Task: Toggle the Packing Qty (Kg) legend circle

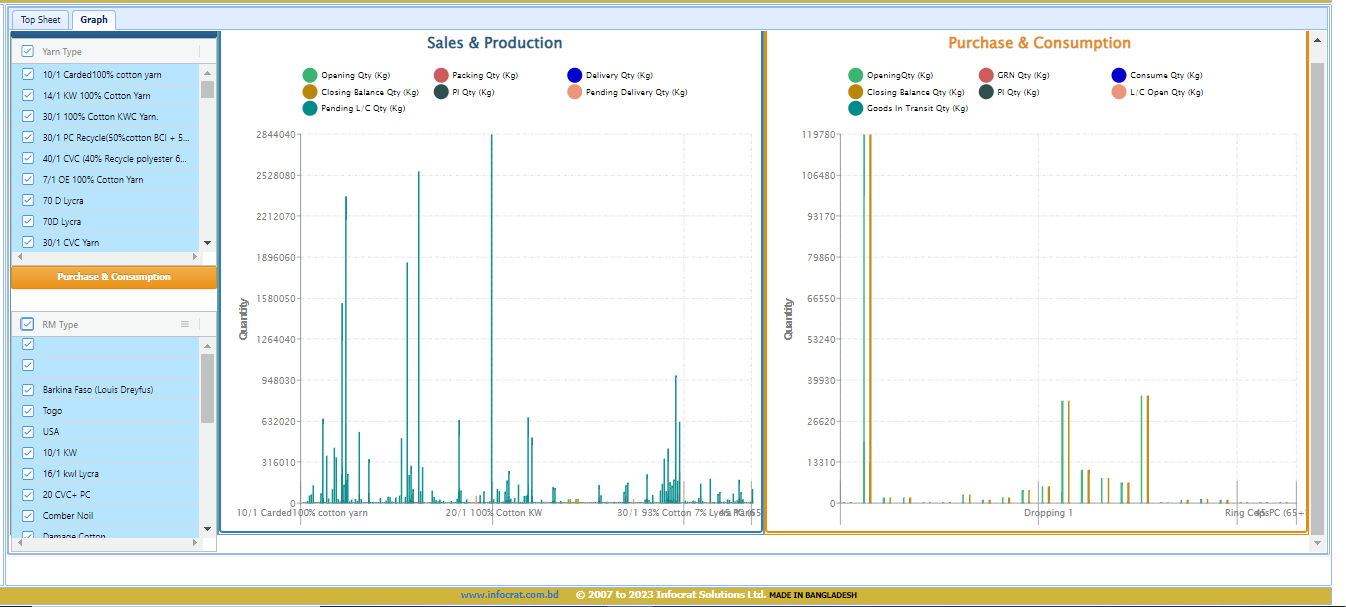Action: (441, 75)
